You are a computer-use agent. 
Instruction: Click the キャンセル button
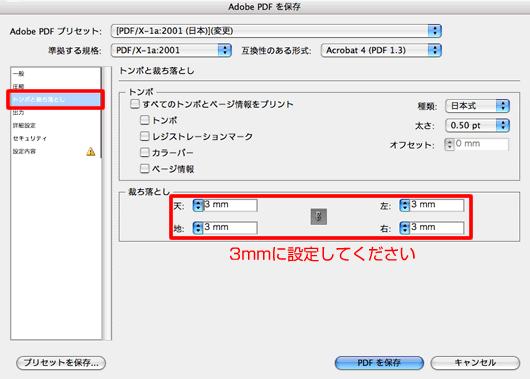[x=475, y=363]
